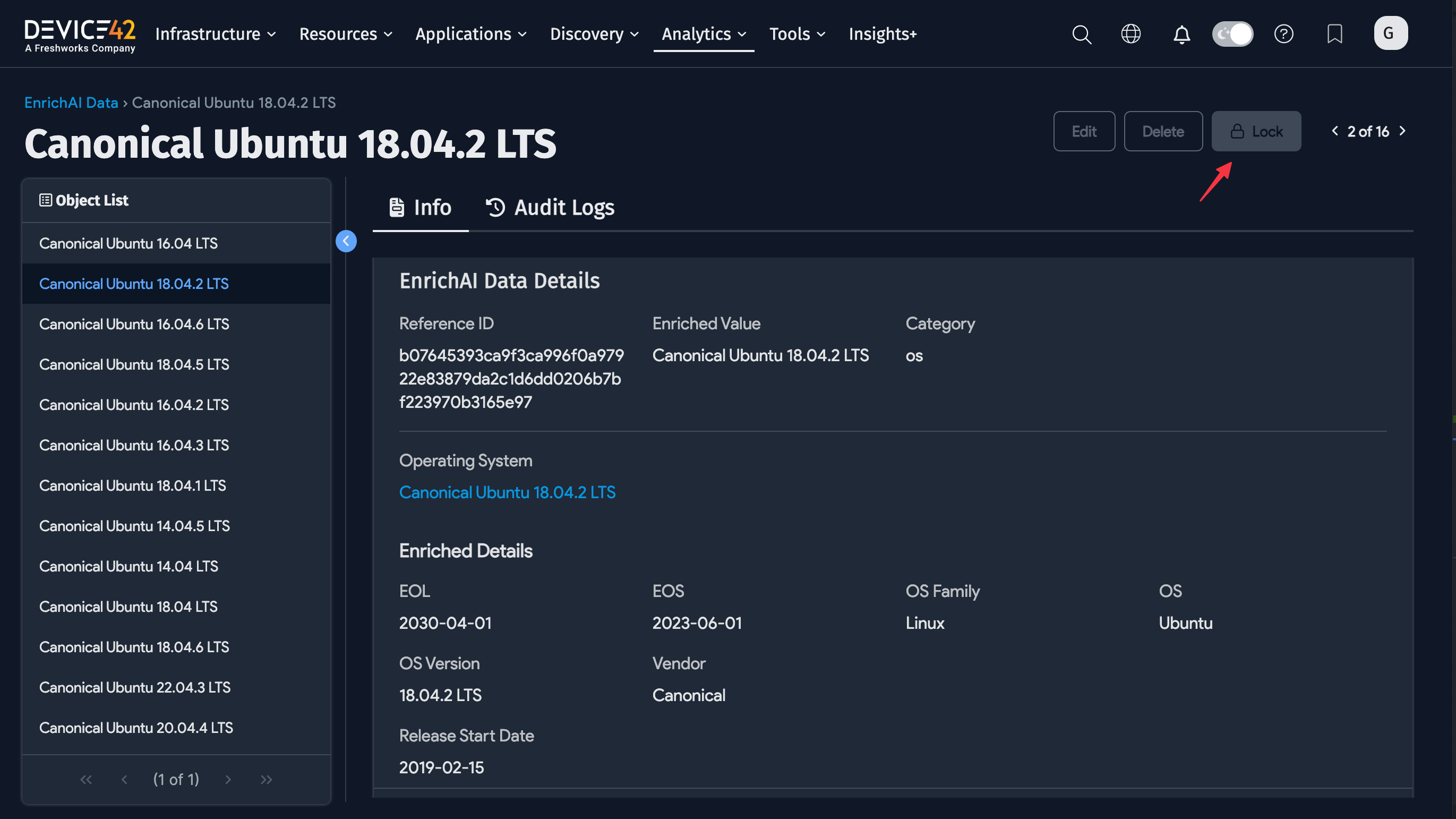
Task: Open the Tools dropdown menu
Action: 797,34
